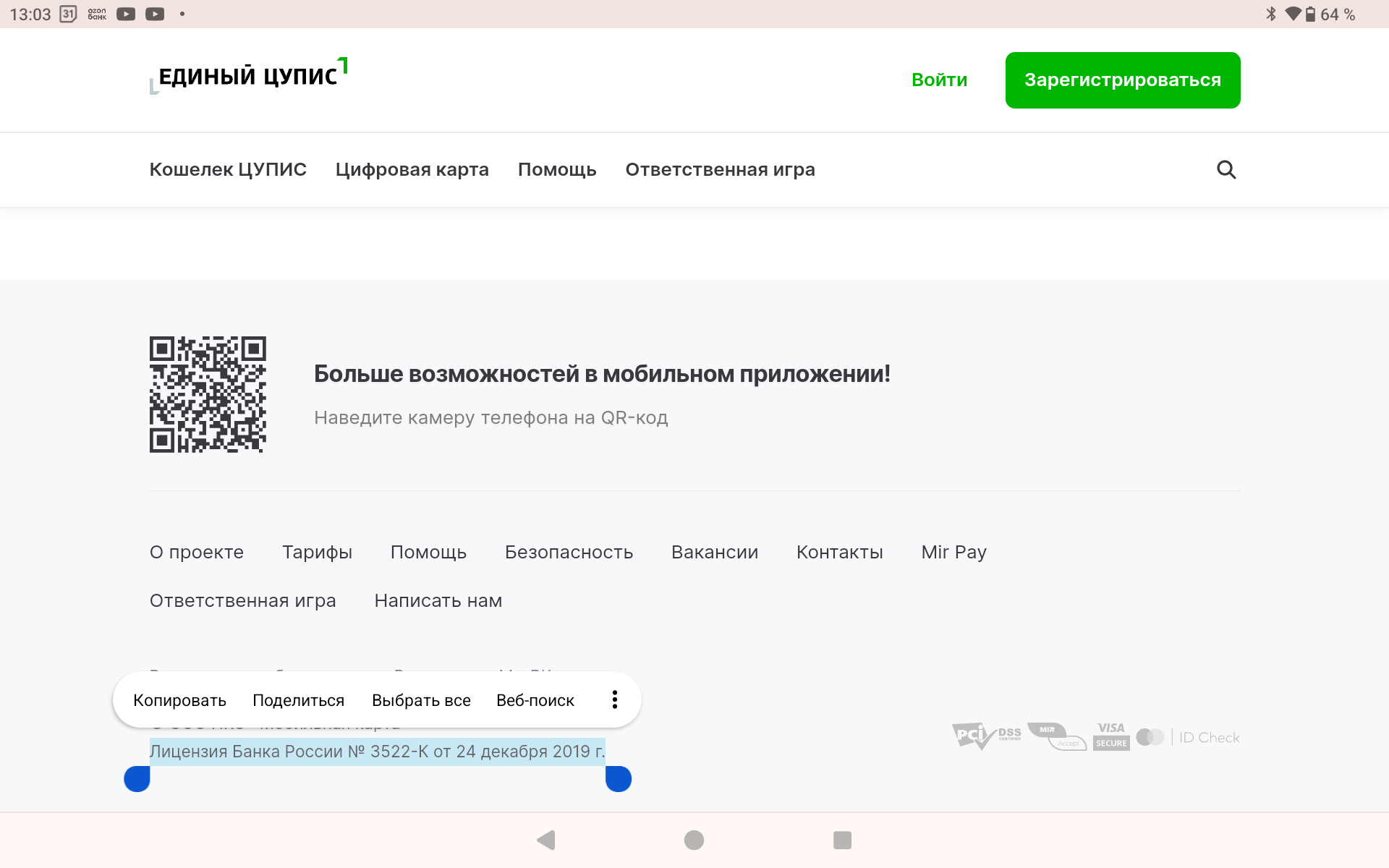Open recent apps square button
This screenshot has width=1389, height=868.
coord(842,840)
